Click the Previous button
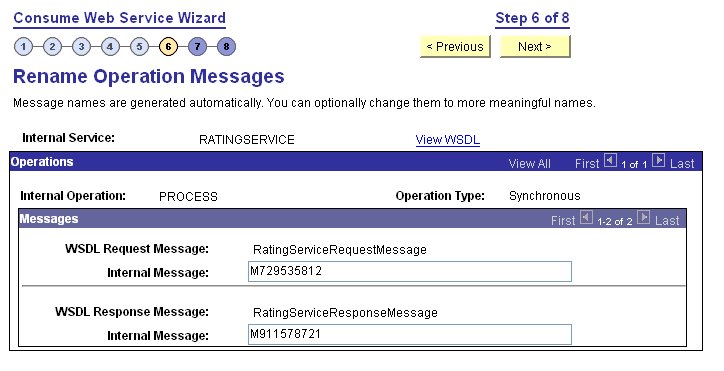 click(455, 47)
